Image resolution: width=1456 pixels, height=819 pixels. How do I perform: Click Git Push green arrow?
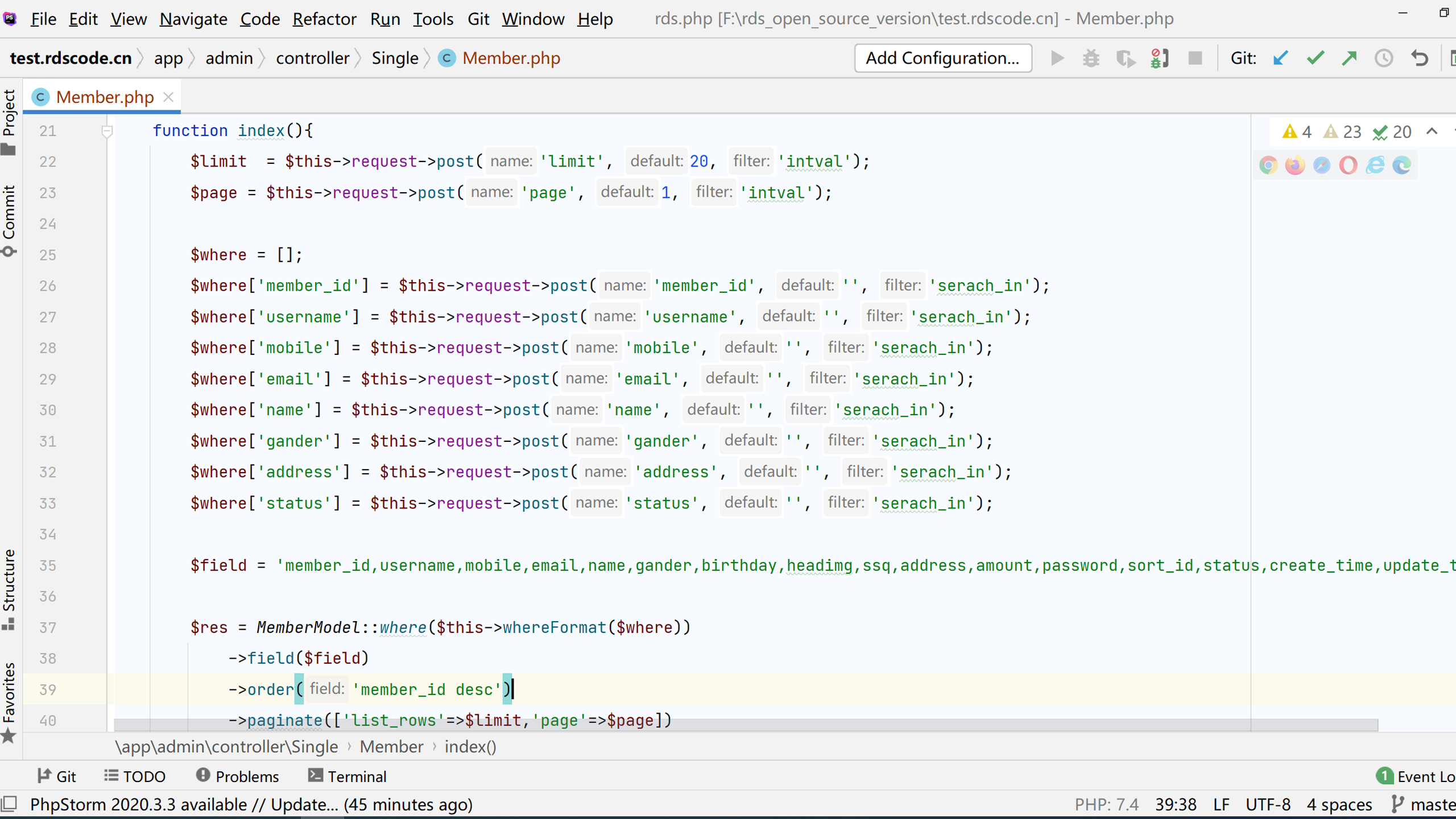(x=1349, y=58)
